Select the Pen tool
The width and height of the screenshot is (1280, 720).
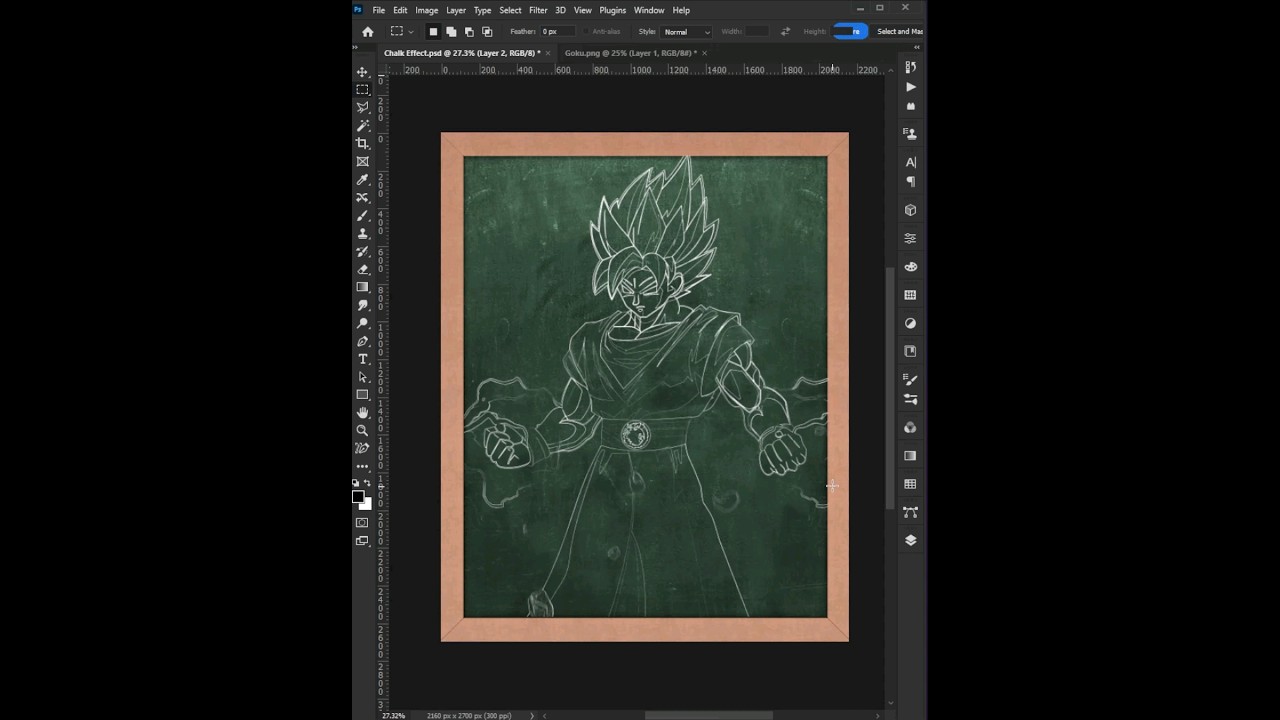[x=362, y=341]
